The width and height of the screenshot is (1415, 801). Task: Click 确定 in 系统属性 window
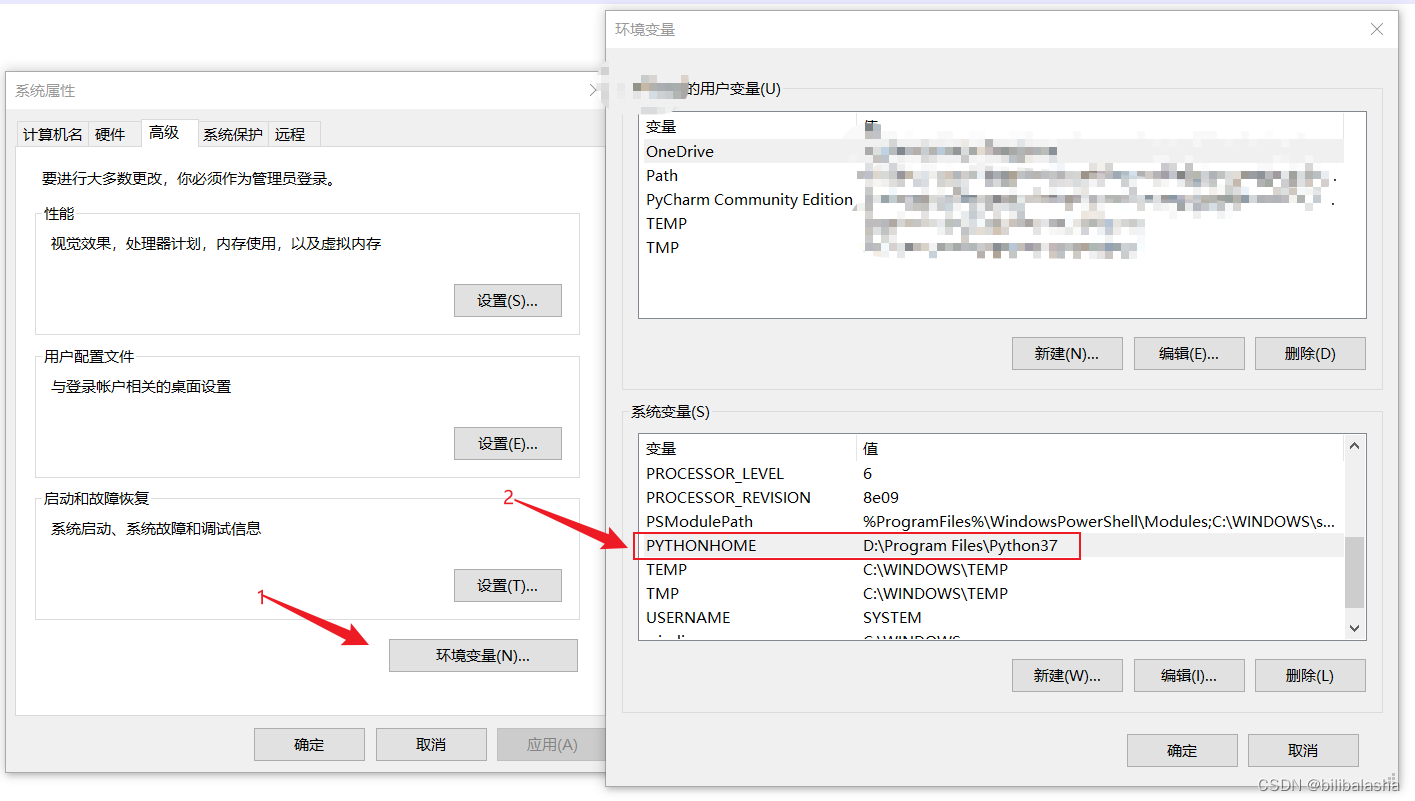click(x=309, y=744)
